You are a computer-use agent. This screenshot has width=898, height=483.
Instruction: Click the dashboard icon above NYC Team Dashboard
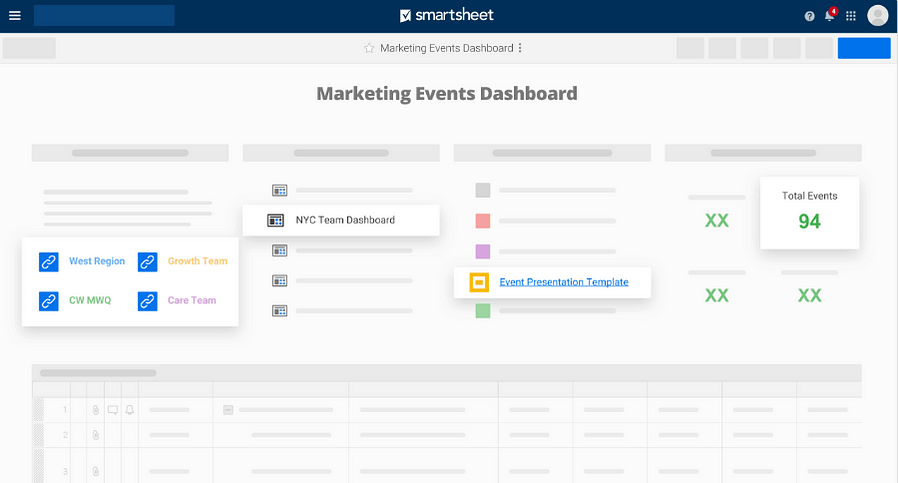point(279,190)
